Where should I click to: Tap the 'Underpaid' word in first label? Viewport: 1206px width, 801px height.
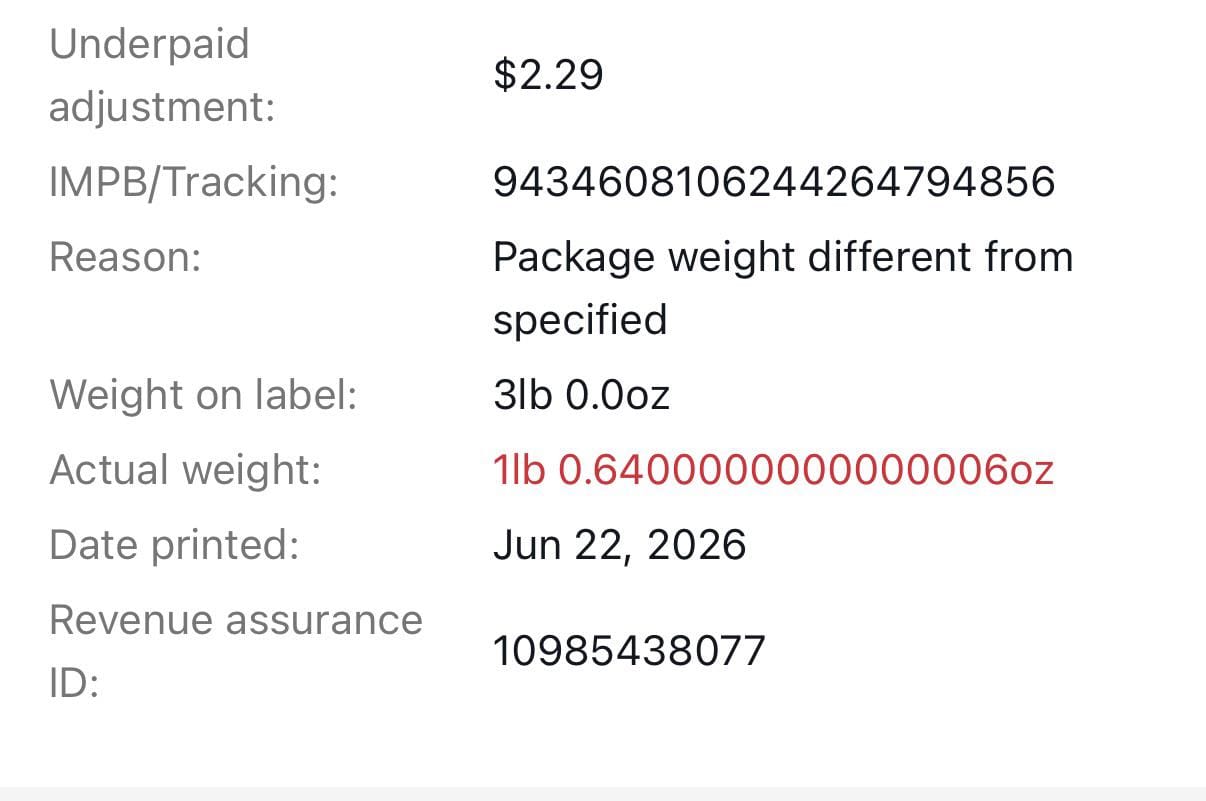[149, 45]
